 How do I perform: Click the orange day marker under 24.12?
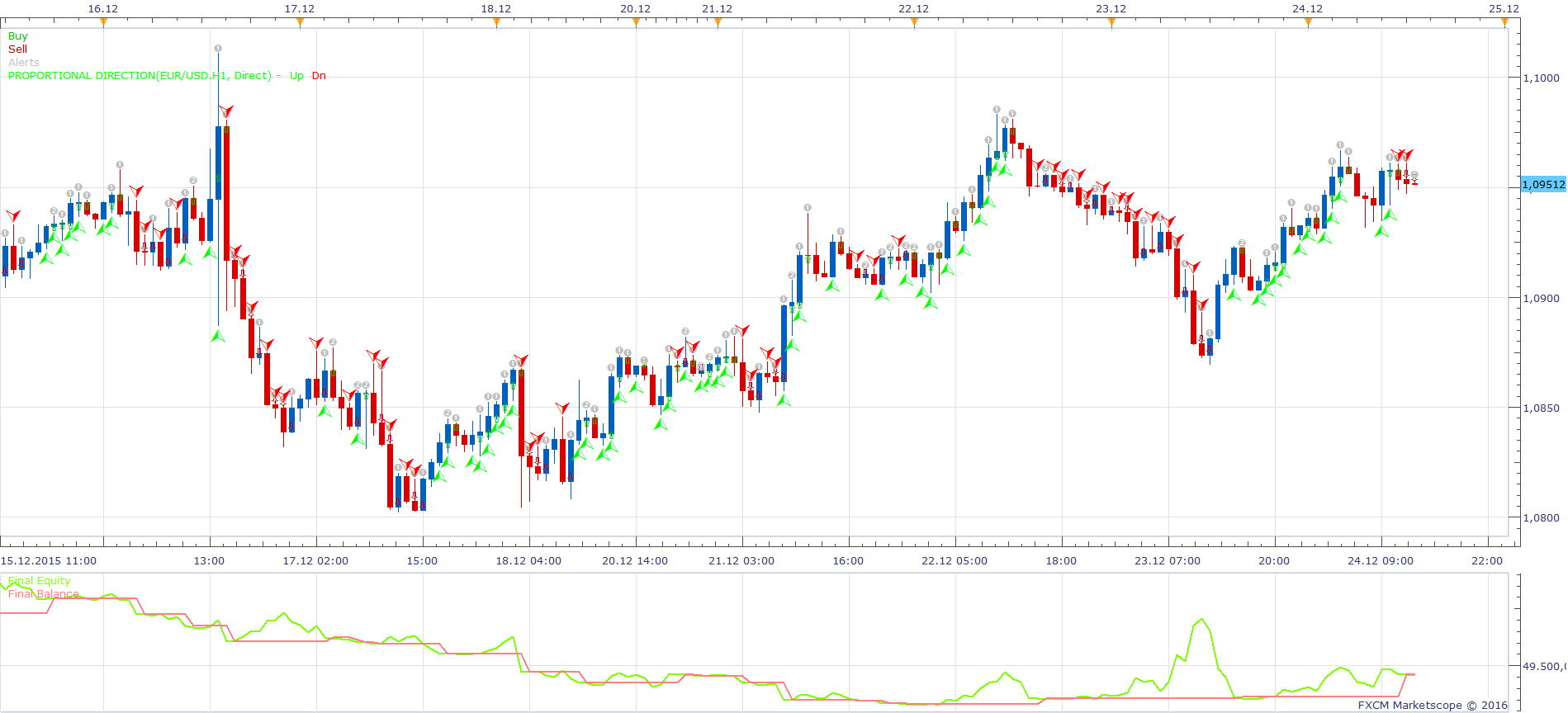pos(1308,22)
